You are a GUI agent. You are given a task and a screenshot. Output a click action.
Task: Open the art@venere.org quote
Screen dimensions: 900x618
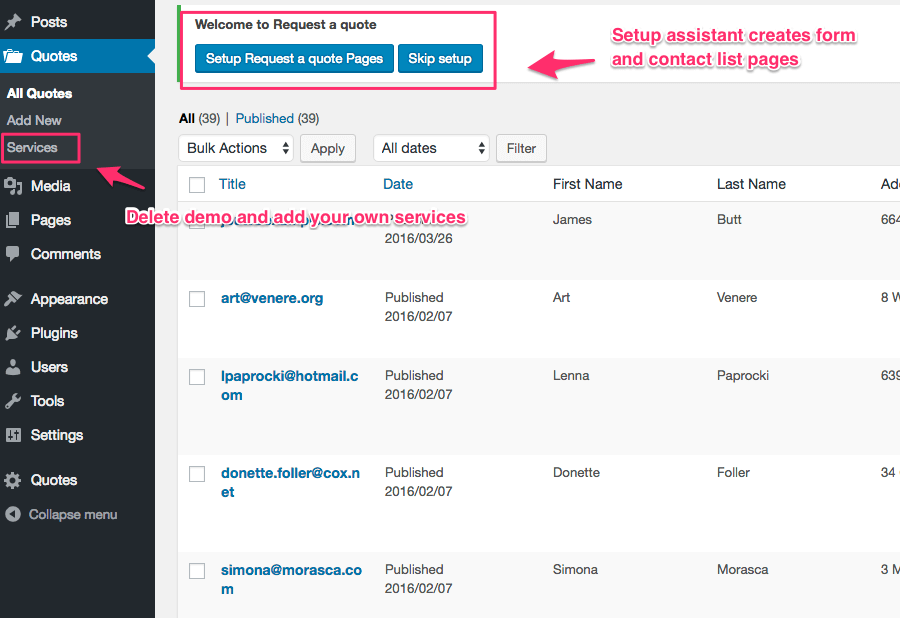pyautogui.click(x=272, y=298)
